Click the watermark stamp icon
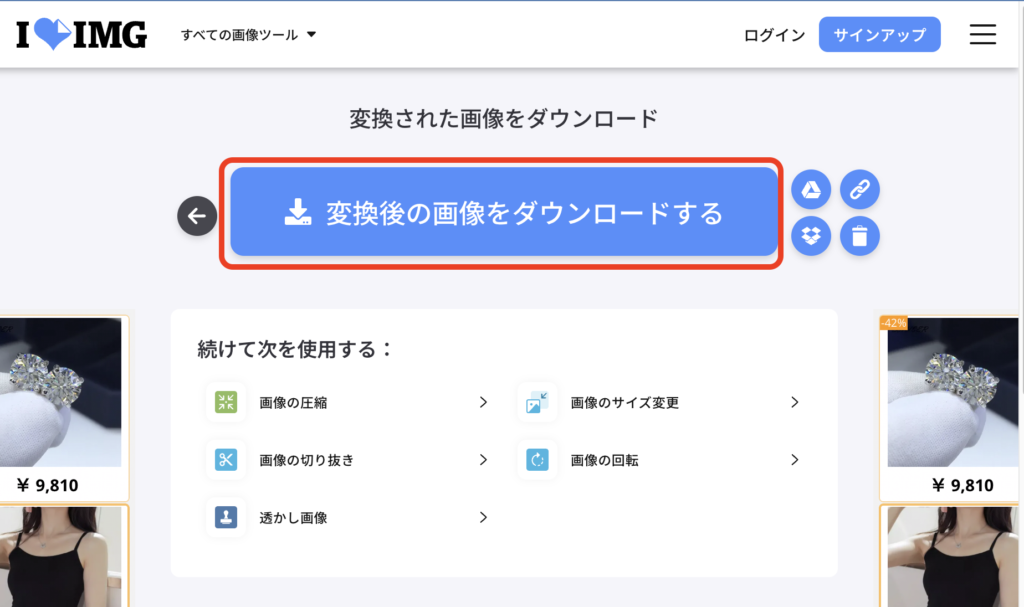 tap(225, 517)
